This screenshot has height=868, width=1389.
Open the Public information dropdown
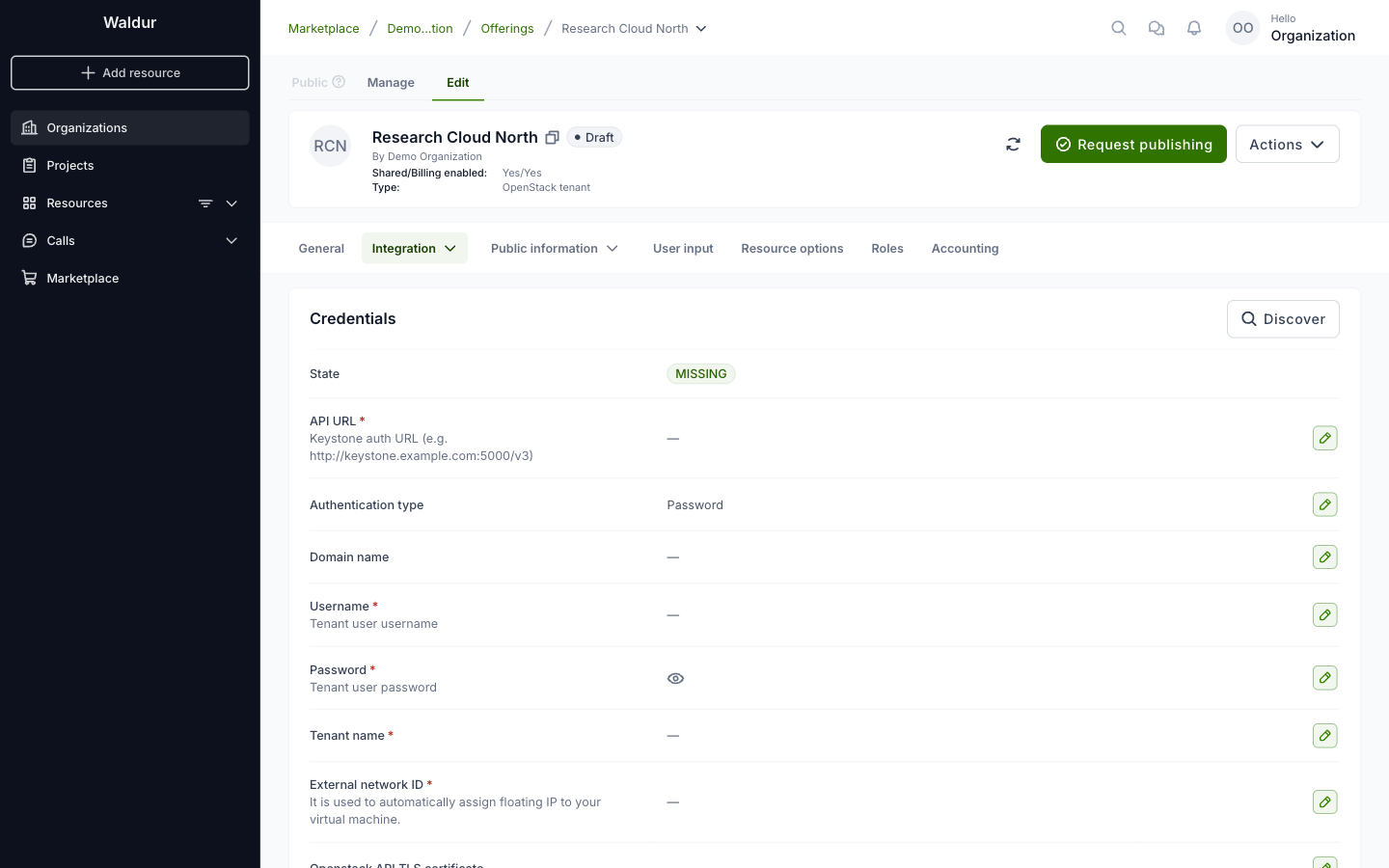pyautogui.click(x=555, y=248)
